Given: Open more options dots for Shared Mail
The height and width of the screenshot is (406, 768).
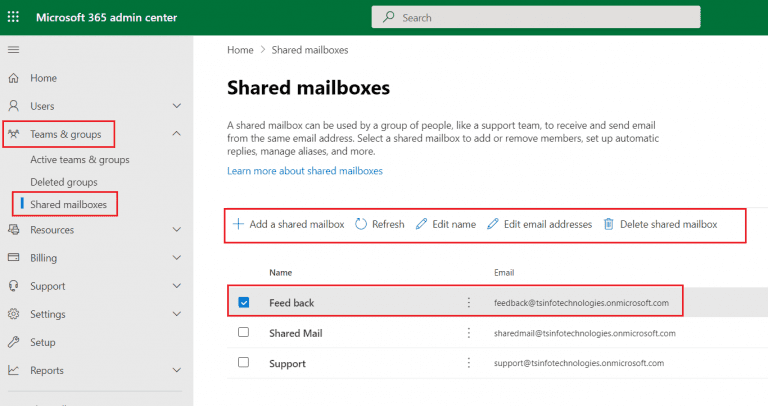Looking at the screenshot, I should [x=469, y=333].
